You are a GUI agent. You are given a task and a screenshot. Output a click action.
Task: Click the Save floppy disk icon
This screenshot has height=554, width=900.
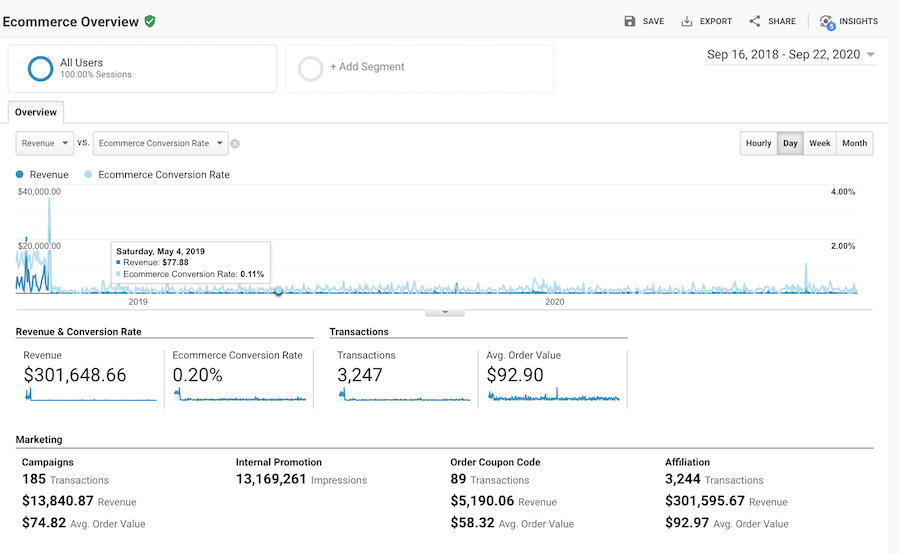click(x=630, y=21)
